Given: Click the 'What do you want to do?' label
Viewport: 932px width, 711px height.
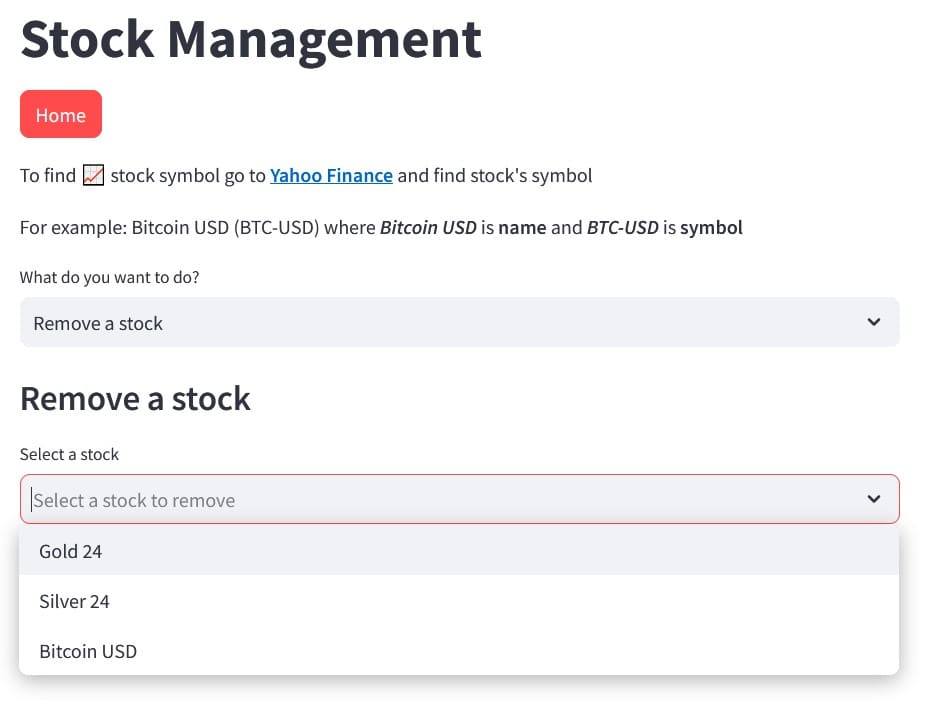Looking at the screenshot, I should (109, 277).
